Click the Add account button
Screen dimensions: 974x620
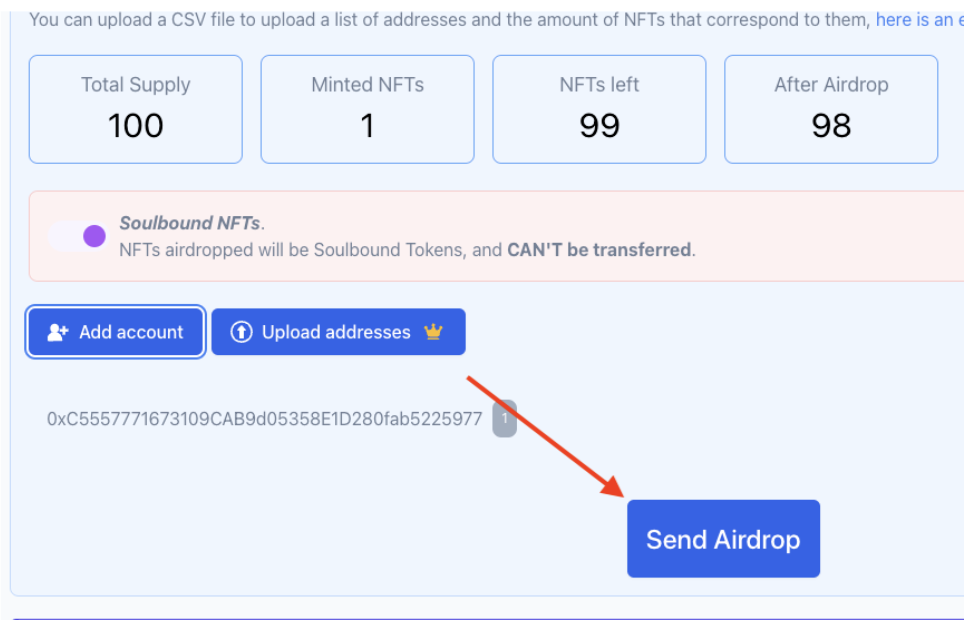click(116, 332)
